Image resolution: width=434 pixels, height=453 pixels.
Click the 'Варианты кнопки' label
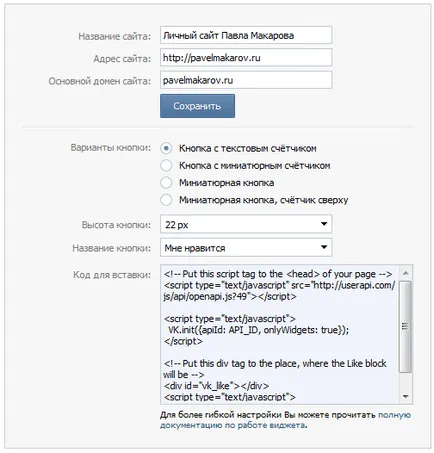click(111, 148)
